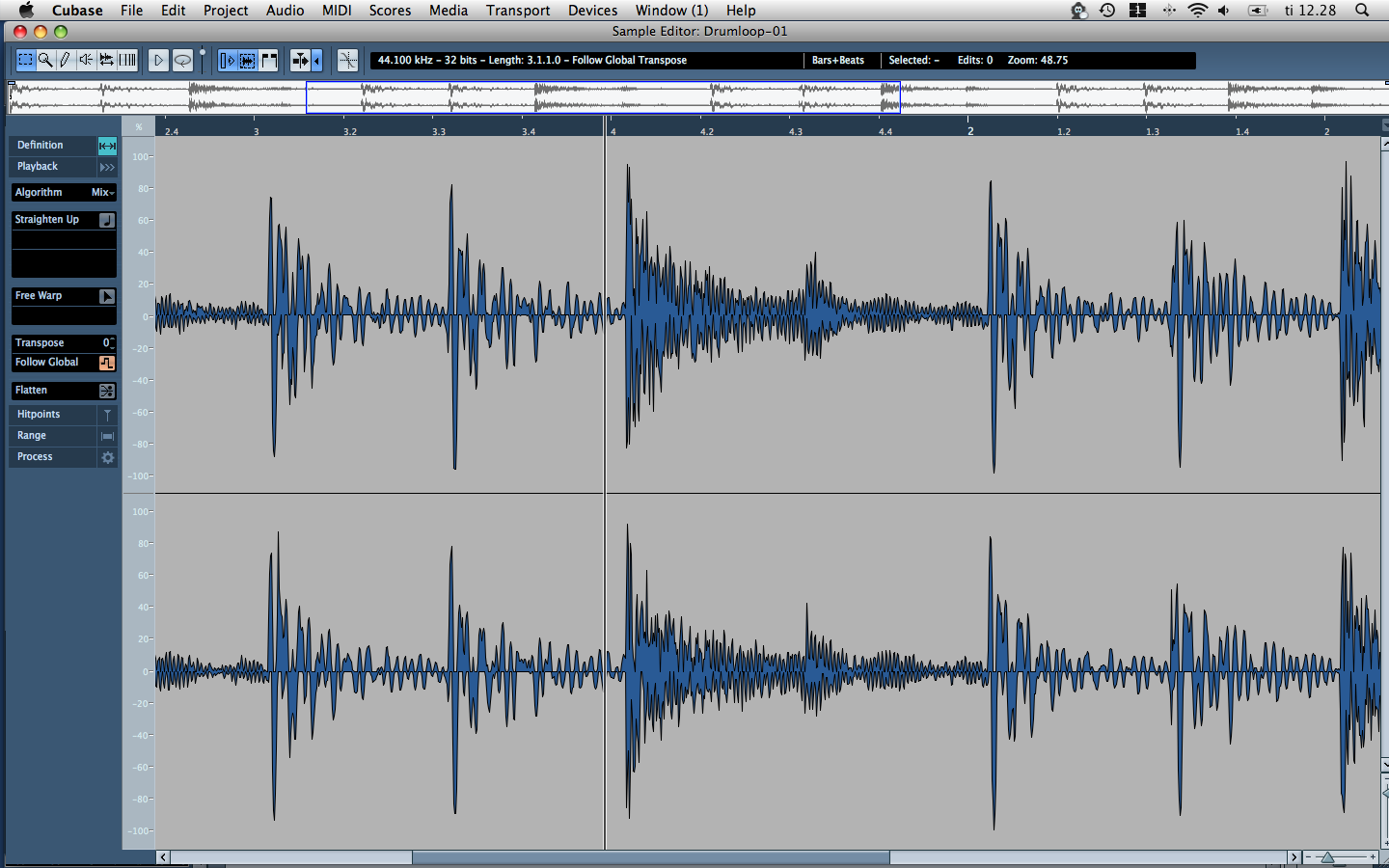Open the Hitpoints tab
The image size is (1389, 868).
[53, 415]
